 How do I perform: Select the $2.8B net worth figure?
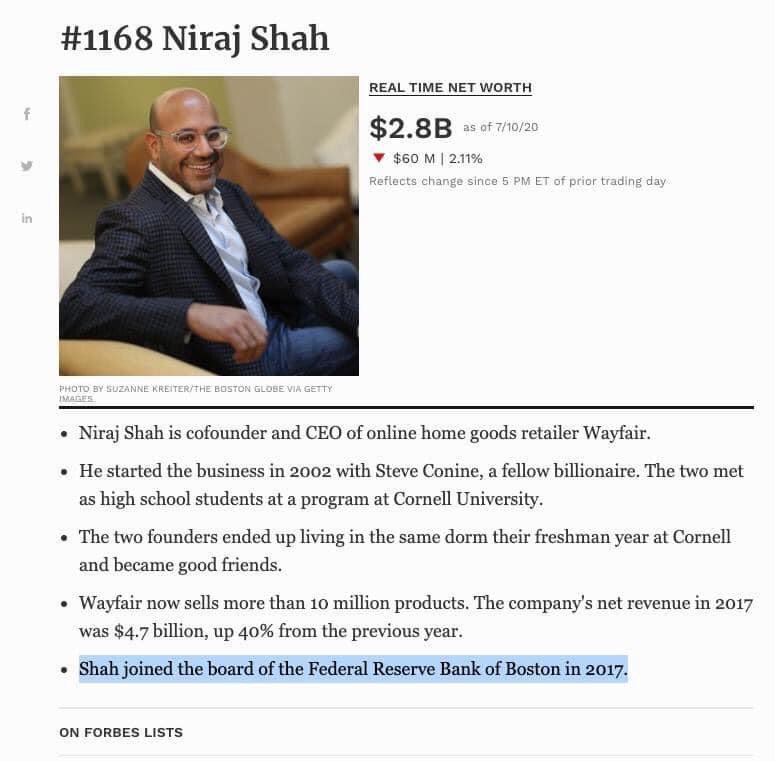411,128
